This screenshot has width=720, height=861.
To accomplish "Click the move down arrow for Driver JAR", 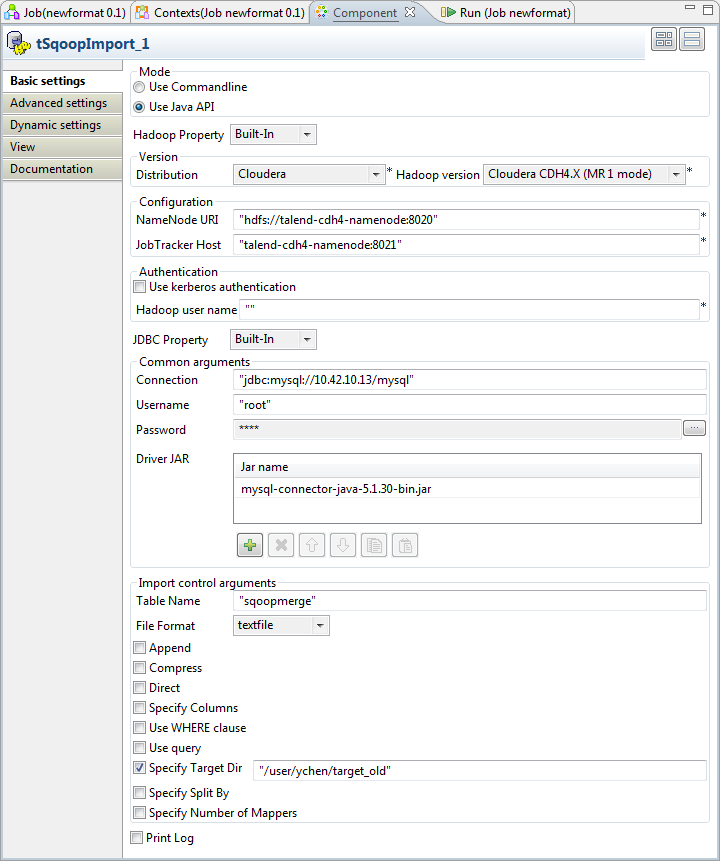I will pyautogui.click(x=343, y=545).
